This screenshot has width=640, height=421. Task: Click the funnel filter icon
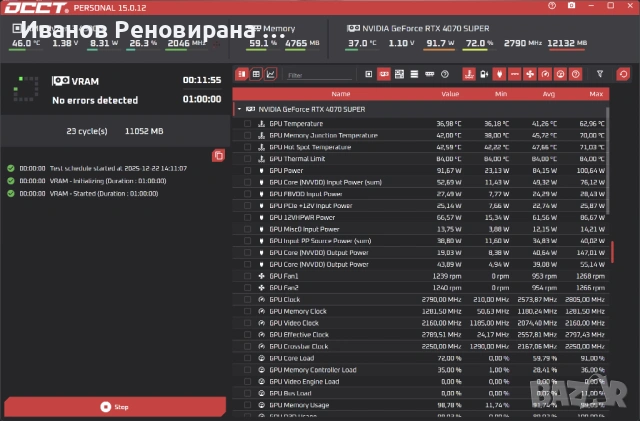click(600, 74)
